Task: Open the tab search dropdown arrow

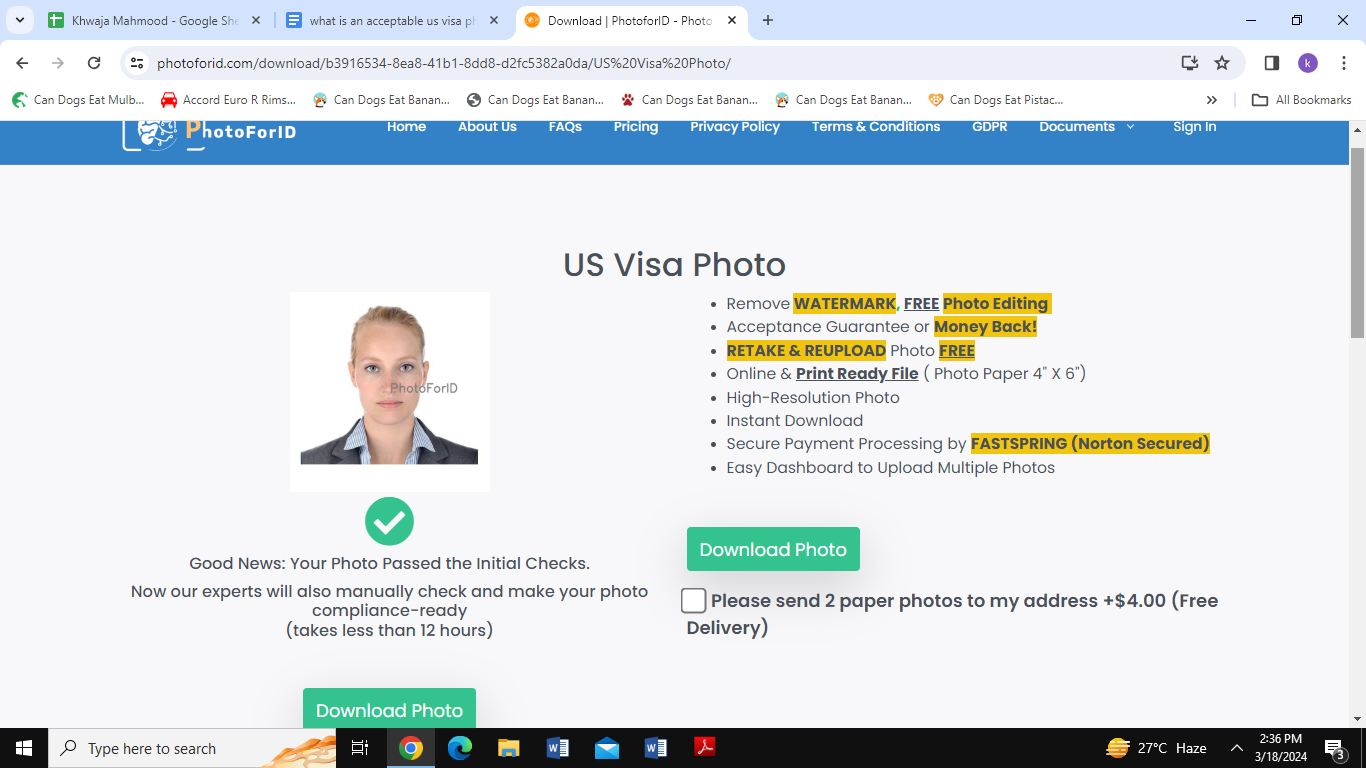Action: [19, 20]
